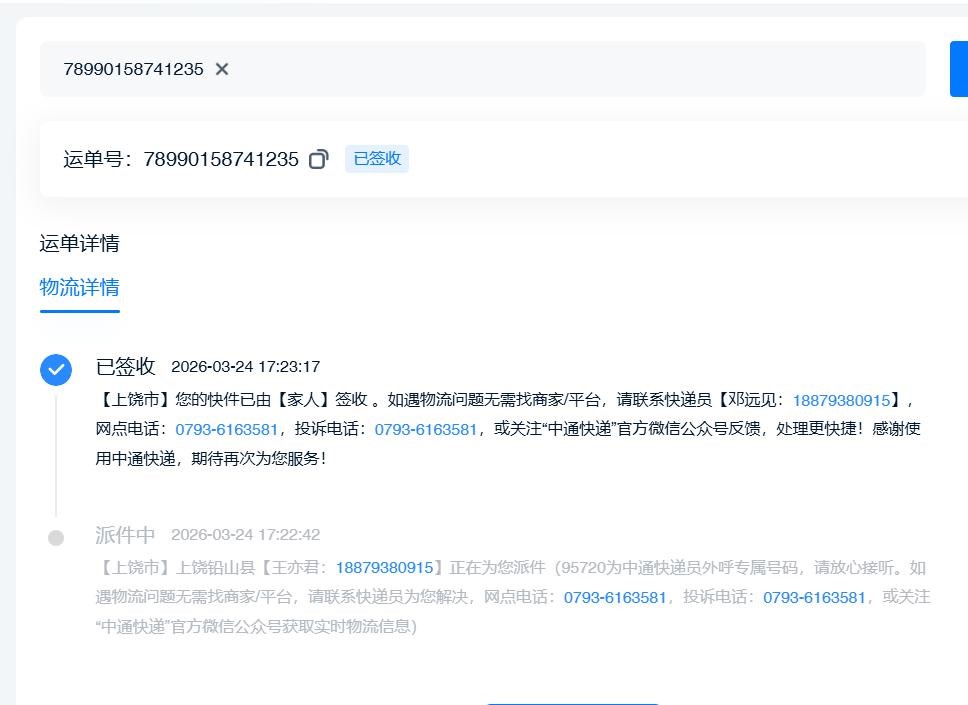Screen dimensions: 968x705
Task: Click the blue button at page bottom
Action: click(x=572, y=702)
